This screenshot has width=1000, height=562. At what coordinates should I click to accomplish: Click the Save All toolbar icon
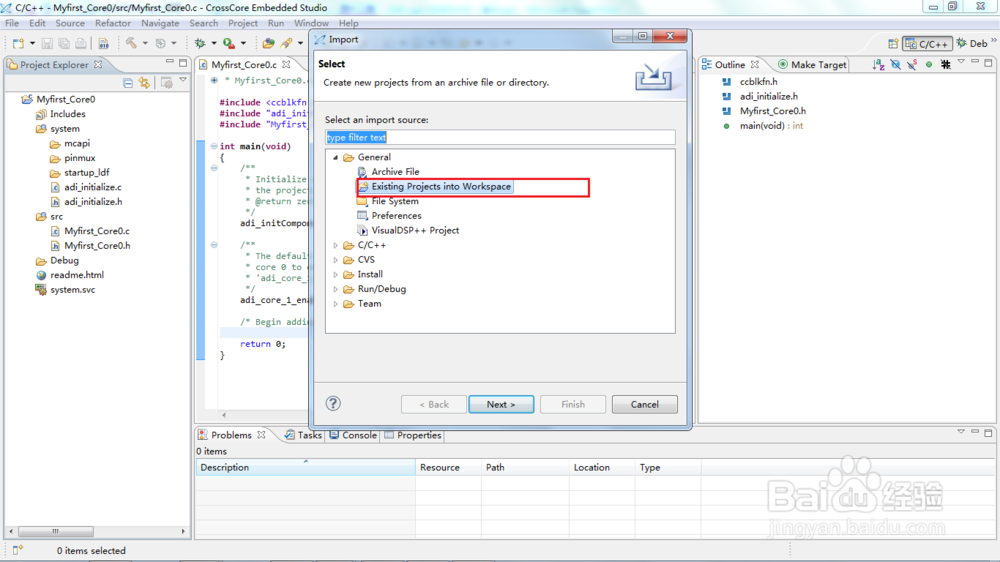64,43
